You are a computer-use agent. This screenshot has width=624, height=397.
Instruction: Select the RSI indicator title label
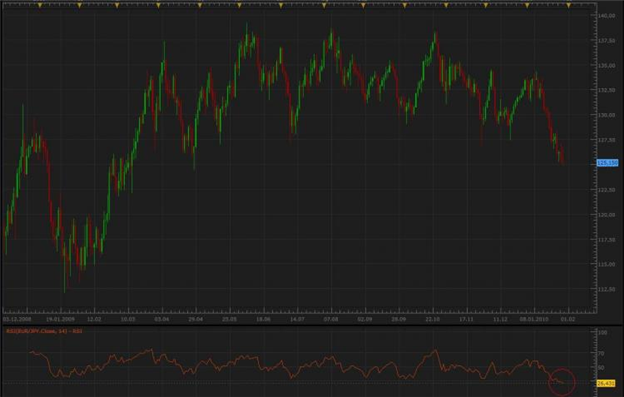tap(44, 331)
